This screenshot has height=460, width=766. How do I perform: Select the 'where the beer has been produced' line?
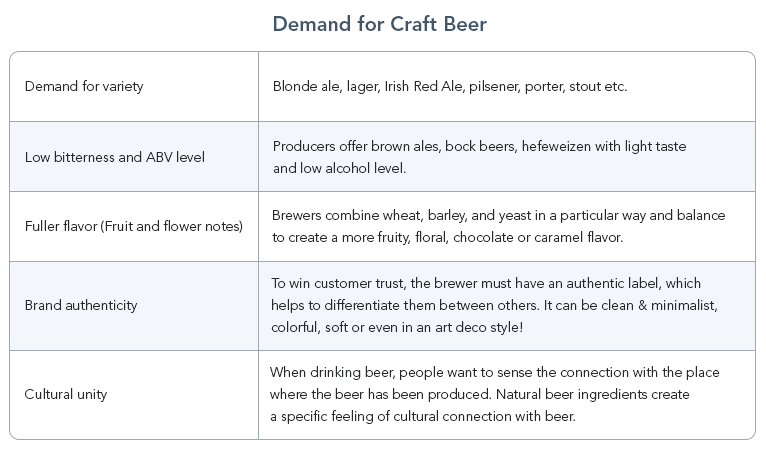point(480,394)
